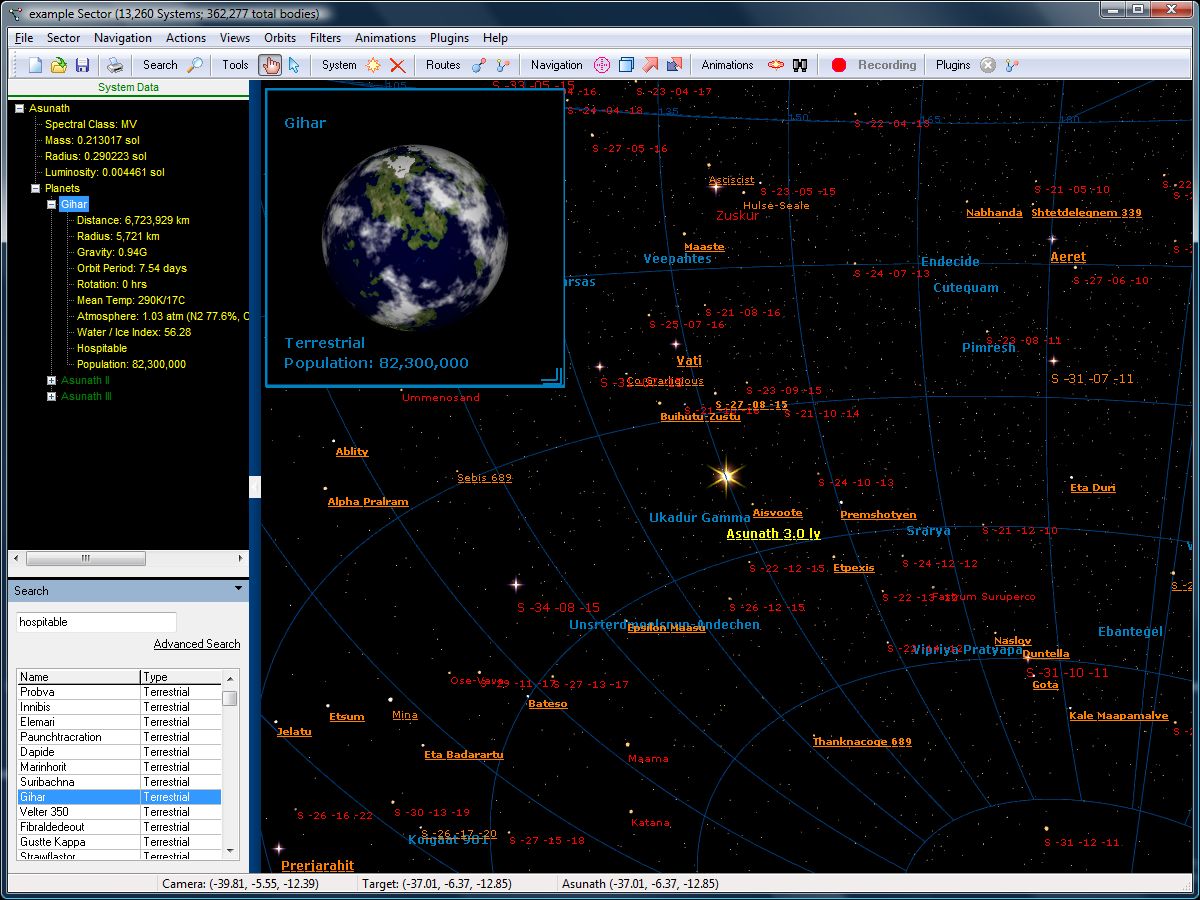Click the magnifier search icon in the toolbar
This screenshot has height=900, width=1200.
tap(196, 65)
